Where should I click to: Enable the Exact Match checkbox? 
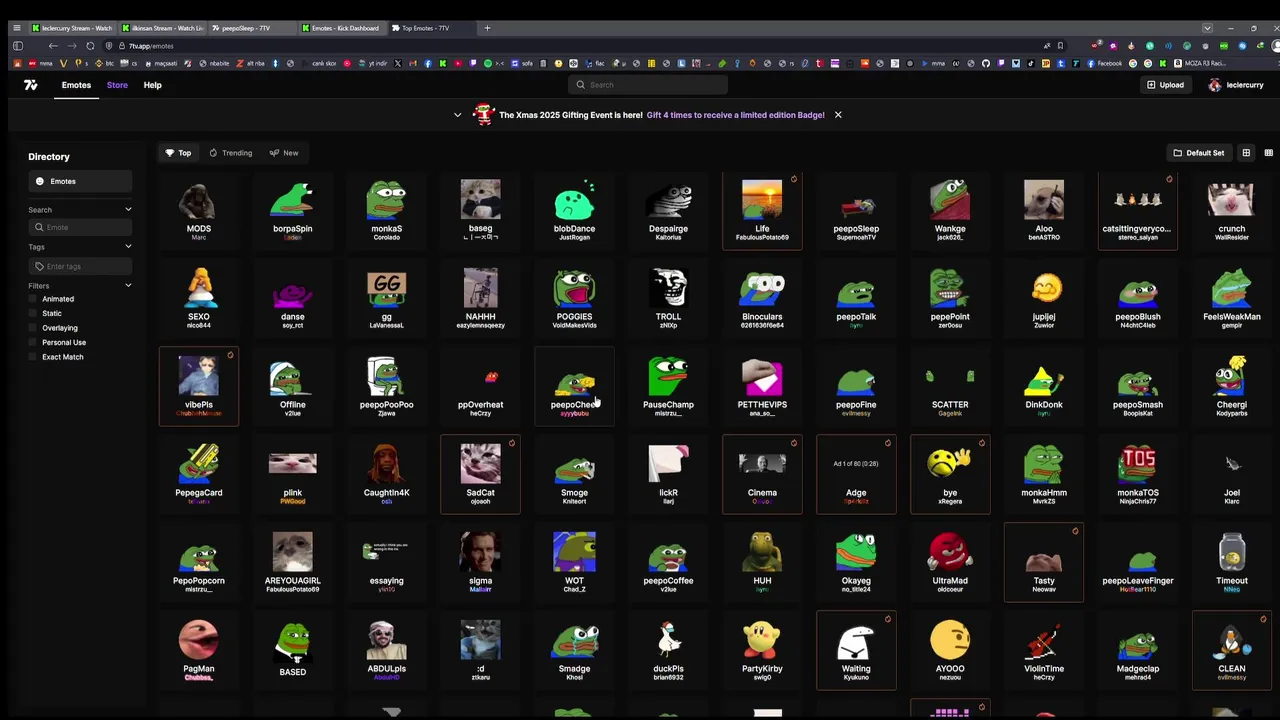click(x=33, y=357)
